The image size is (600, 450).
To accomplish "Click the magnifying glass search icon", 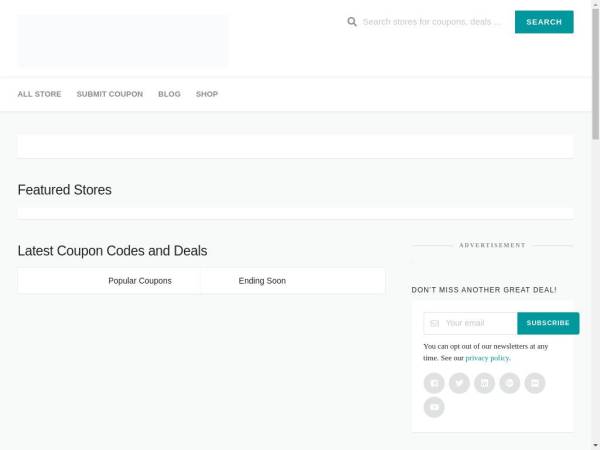I will 352,22.
